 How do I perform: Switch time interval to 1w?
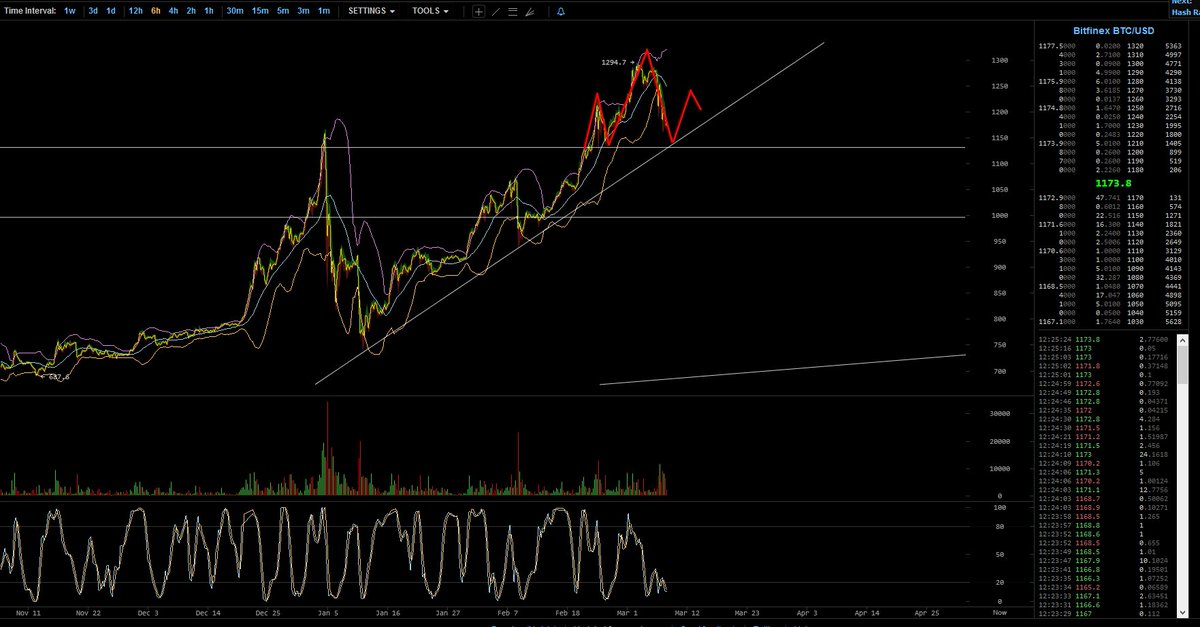pyautogui.click(x=69, y=11)
